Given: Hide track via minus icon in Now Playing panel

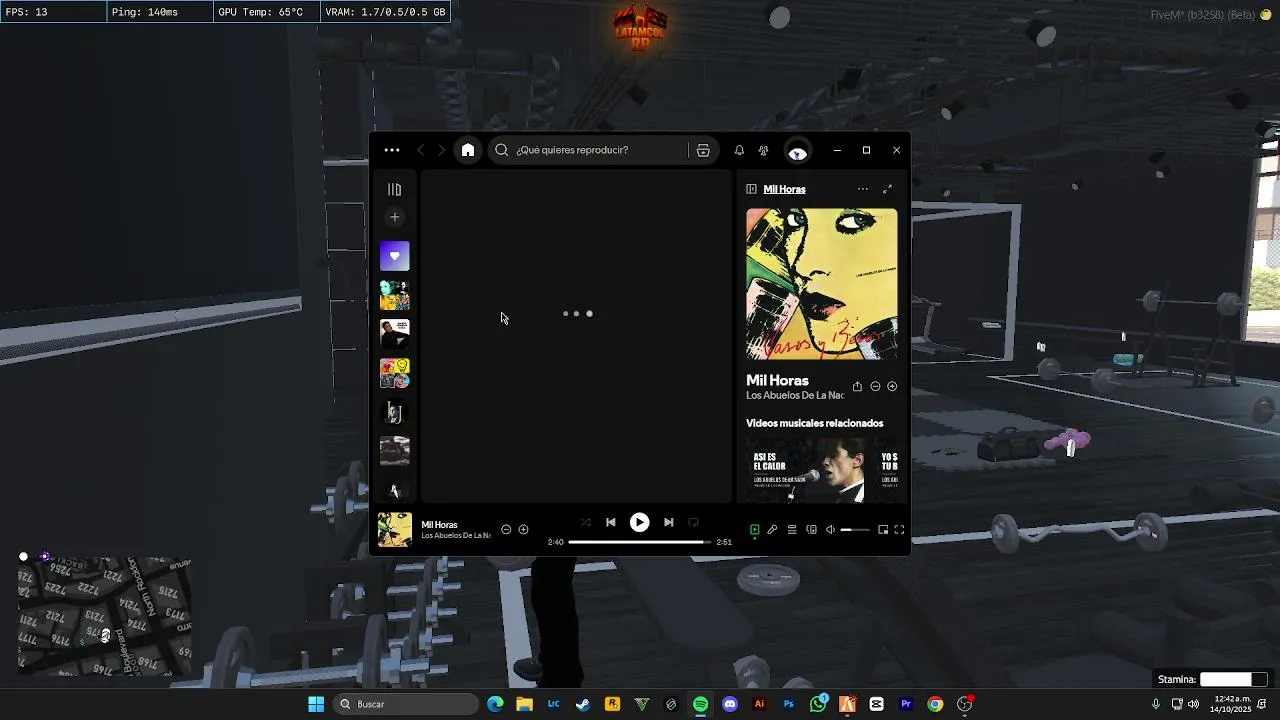Looking at the screenshot, I should 875,386.
